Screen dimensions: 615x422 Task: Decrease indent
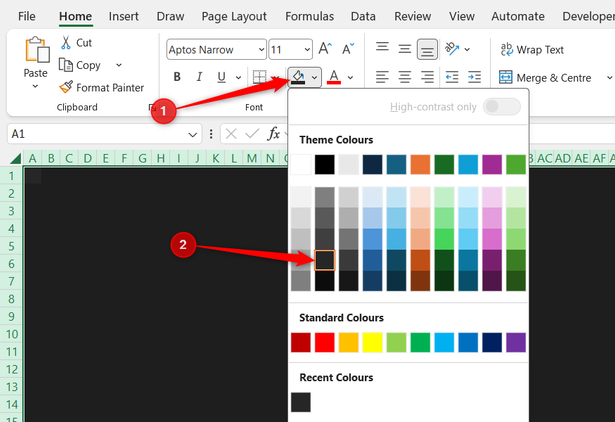pos(452,77)
